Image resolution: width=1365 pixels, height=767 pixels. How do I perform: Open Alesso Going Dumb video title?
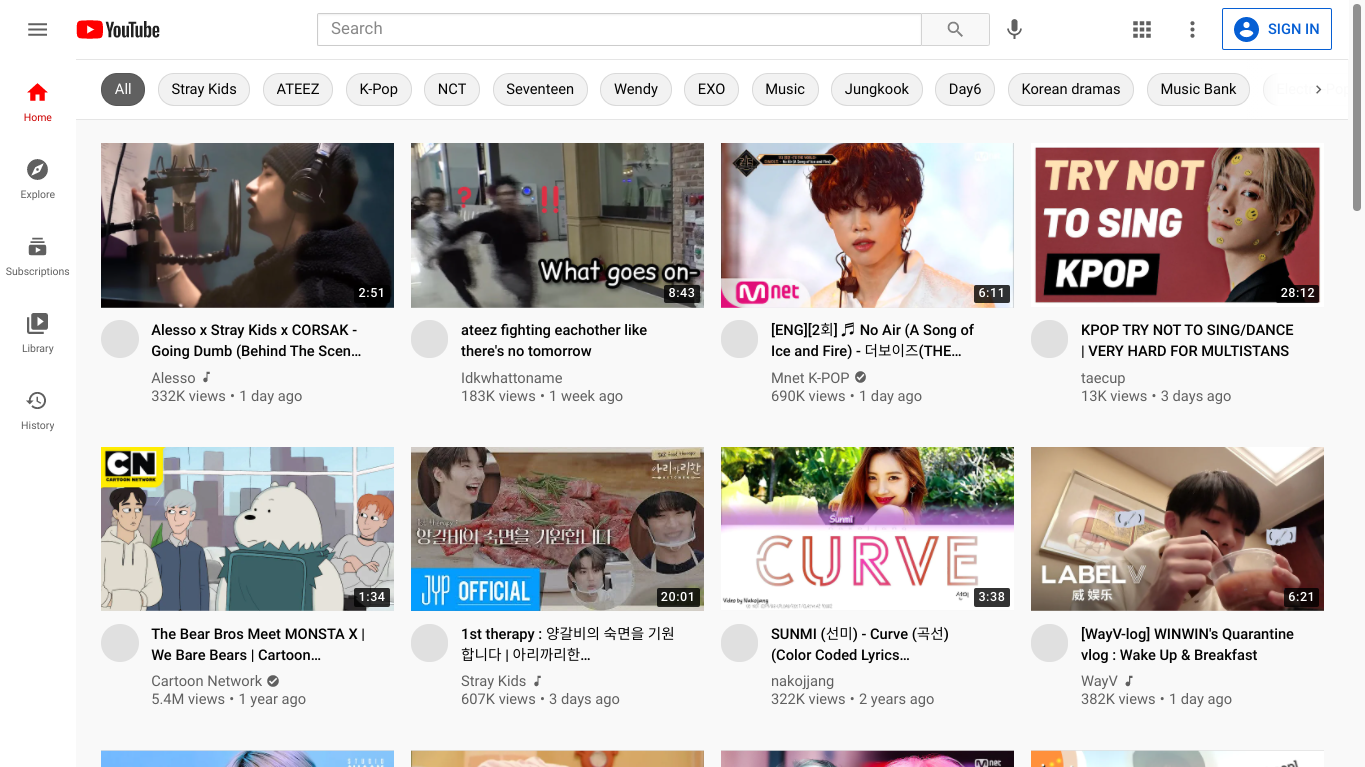[x=256, y=340]
